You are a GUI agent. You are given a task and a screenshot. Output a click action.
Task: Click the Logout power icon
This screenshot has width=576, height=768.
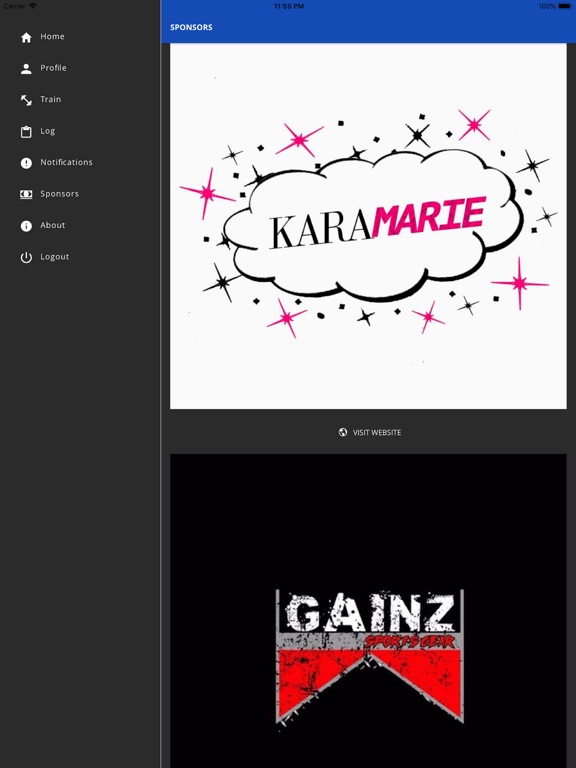(x=26, y=257)
